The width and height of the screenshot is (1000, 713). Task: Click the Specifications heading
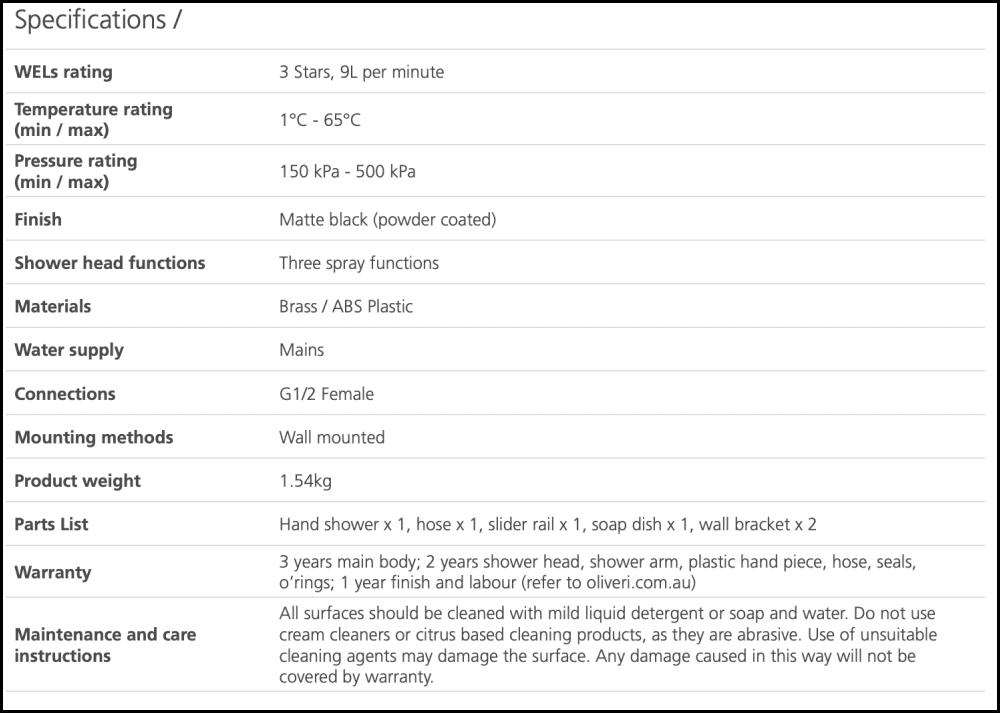coord(97,20)
